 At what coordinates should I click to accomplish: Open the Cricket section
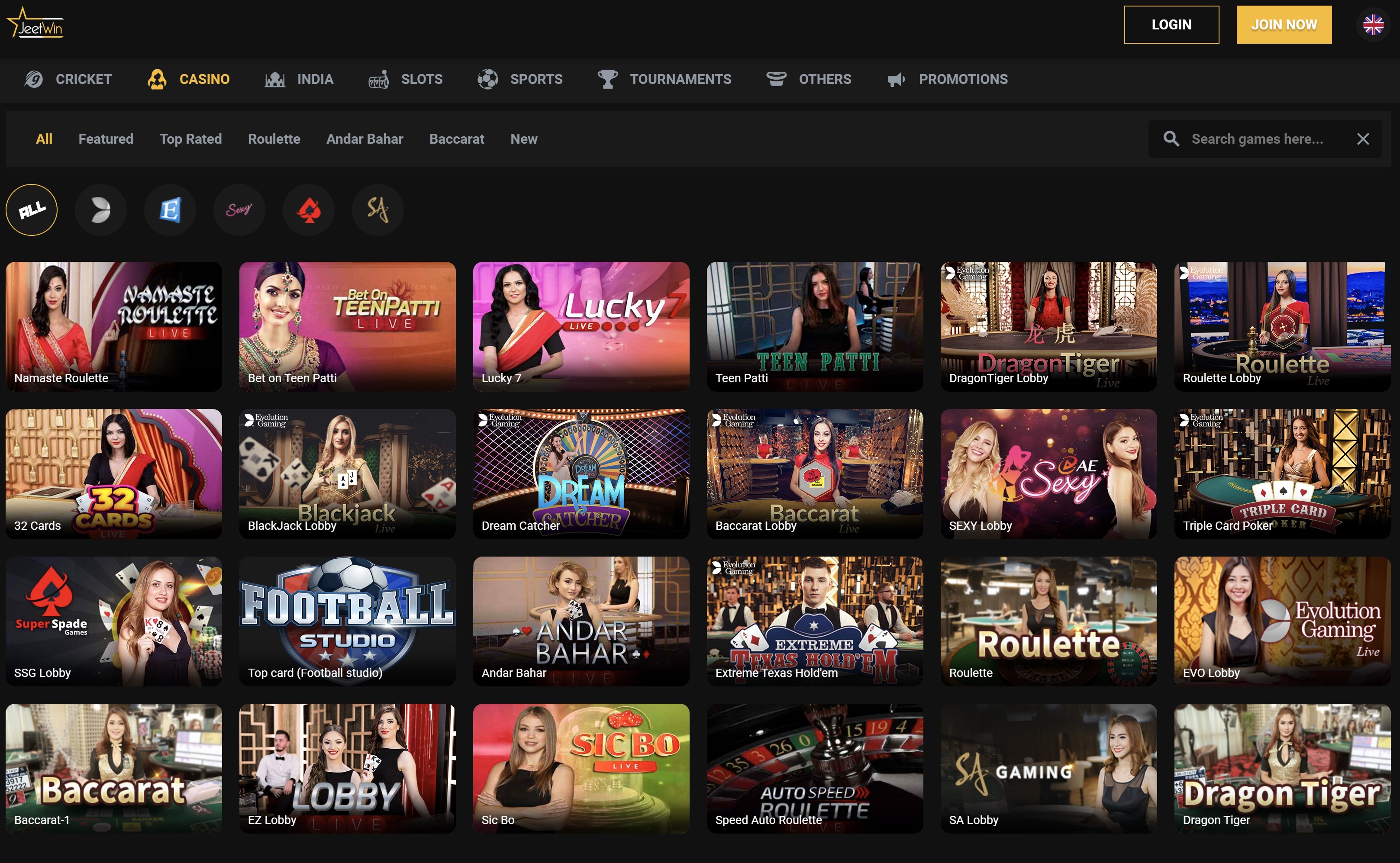click(83, 79)
